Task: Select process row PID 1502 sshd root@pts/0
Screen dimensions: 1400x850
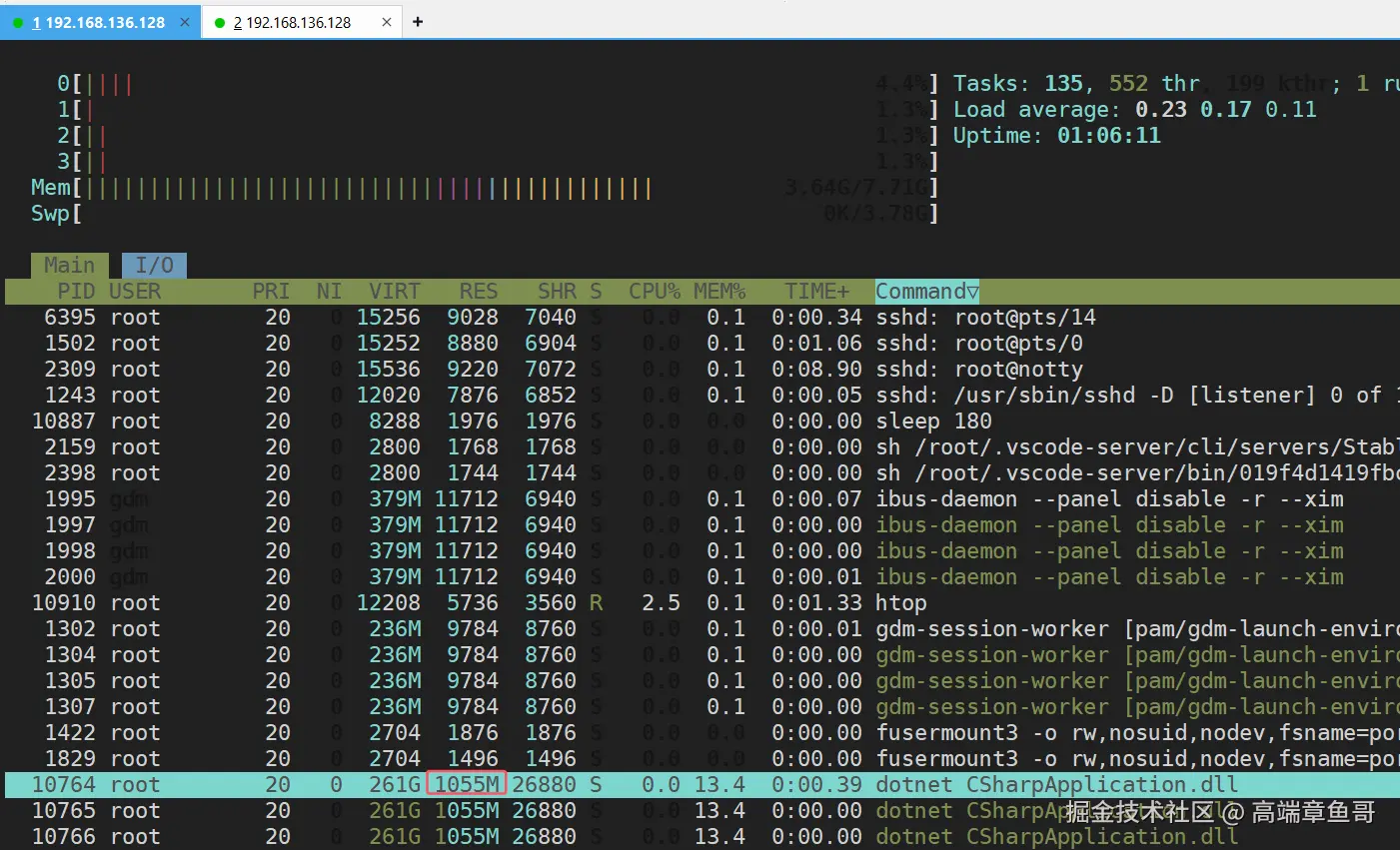Action: [702, 344]
